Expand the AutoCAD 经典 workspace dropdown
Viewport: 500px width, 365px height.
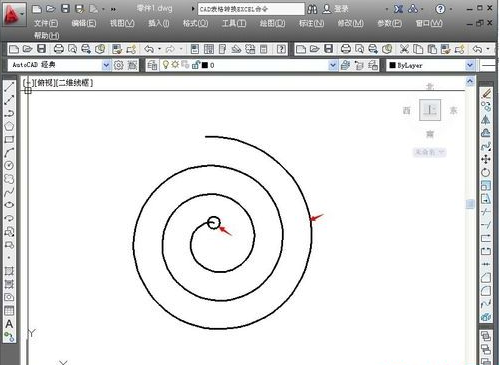pyautogui.click(x=106, y=65)
